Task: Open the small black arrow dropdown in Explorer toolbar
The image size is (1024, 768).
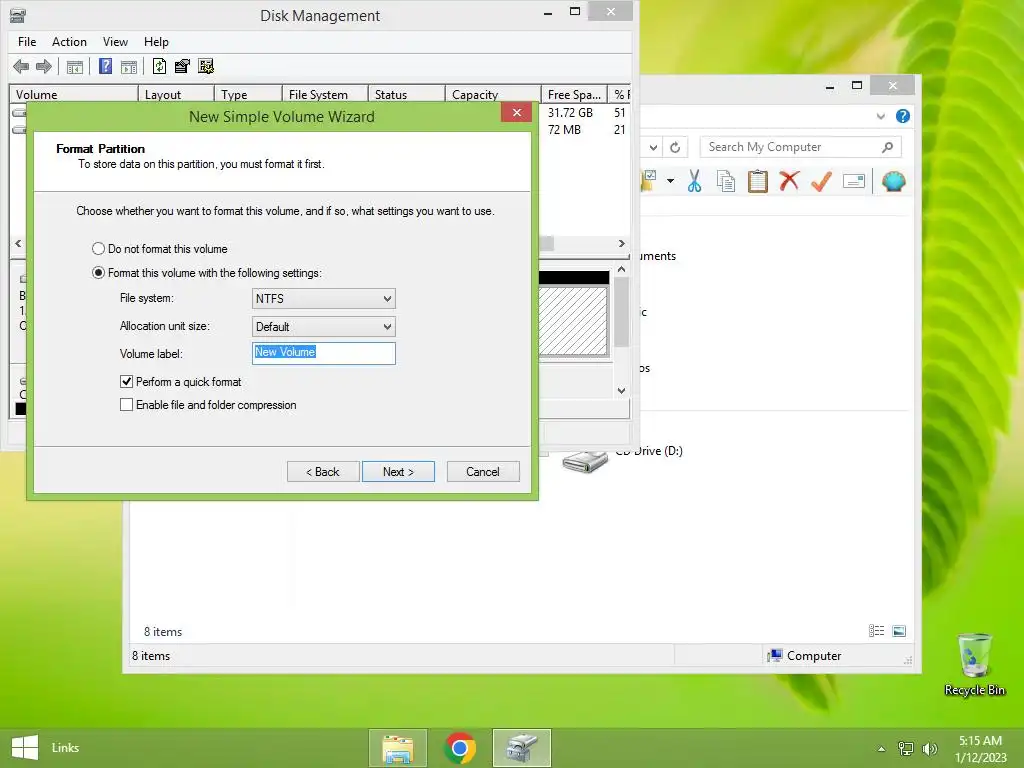Action: (671, 181)
